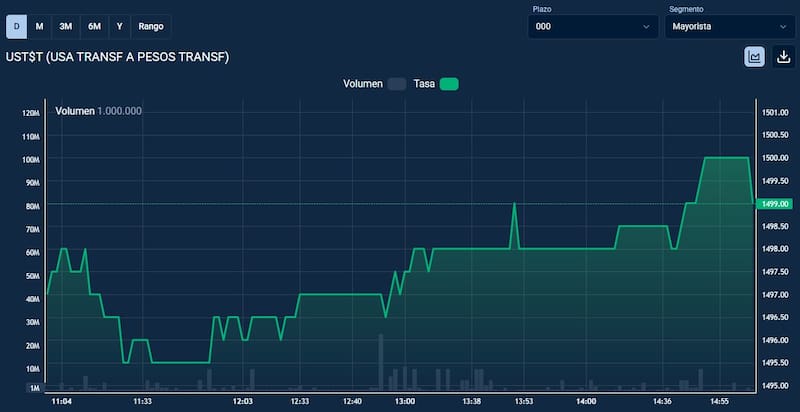Image resolution: width=800 pixels, height=412 pixels.
Task: Switch to the 6M range tab
Action: coord(94,27)
